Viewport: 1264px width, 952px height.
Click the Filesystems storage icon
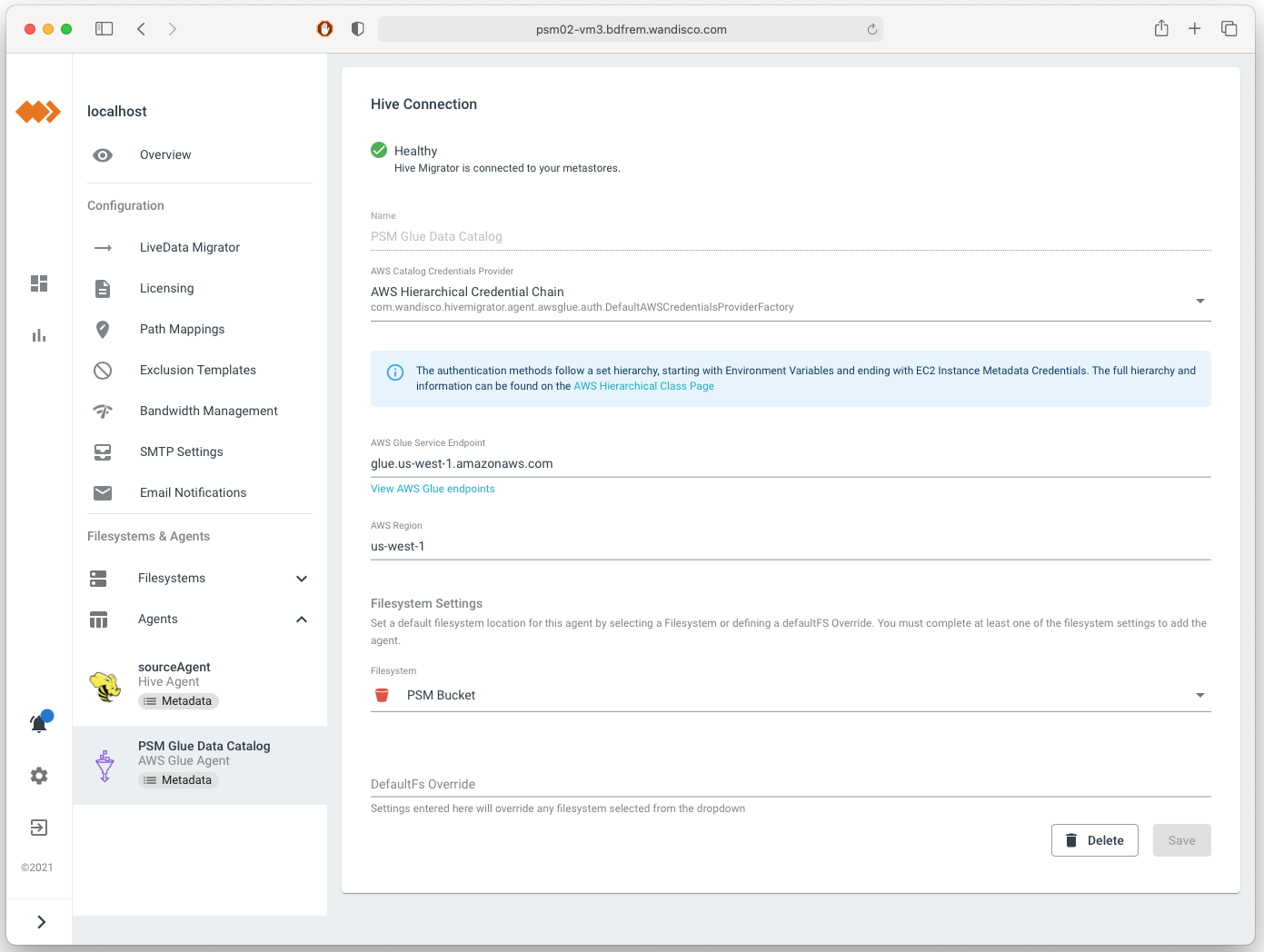[x=99, y=579]
